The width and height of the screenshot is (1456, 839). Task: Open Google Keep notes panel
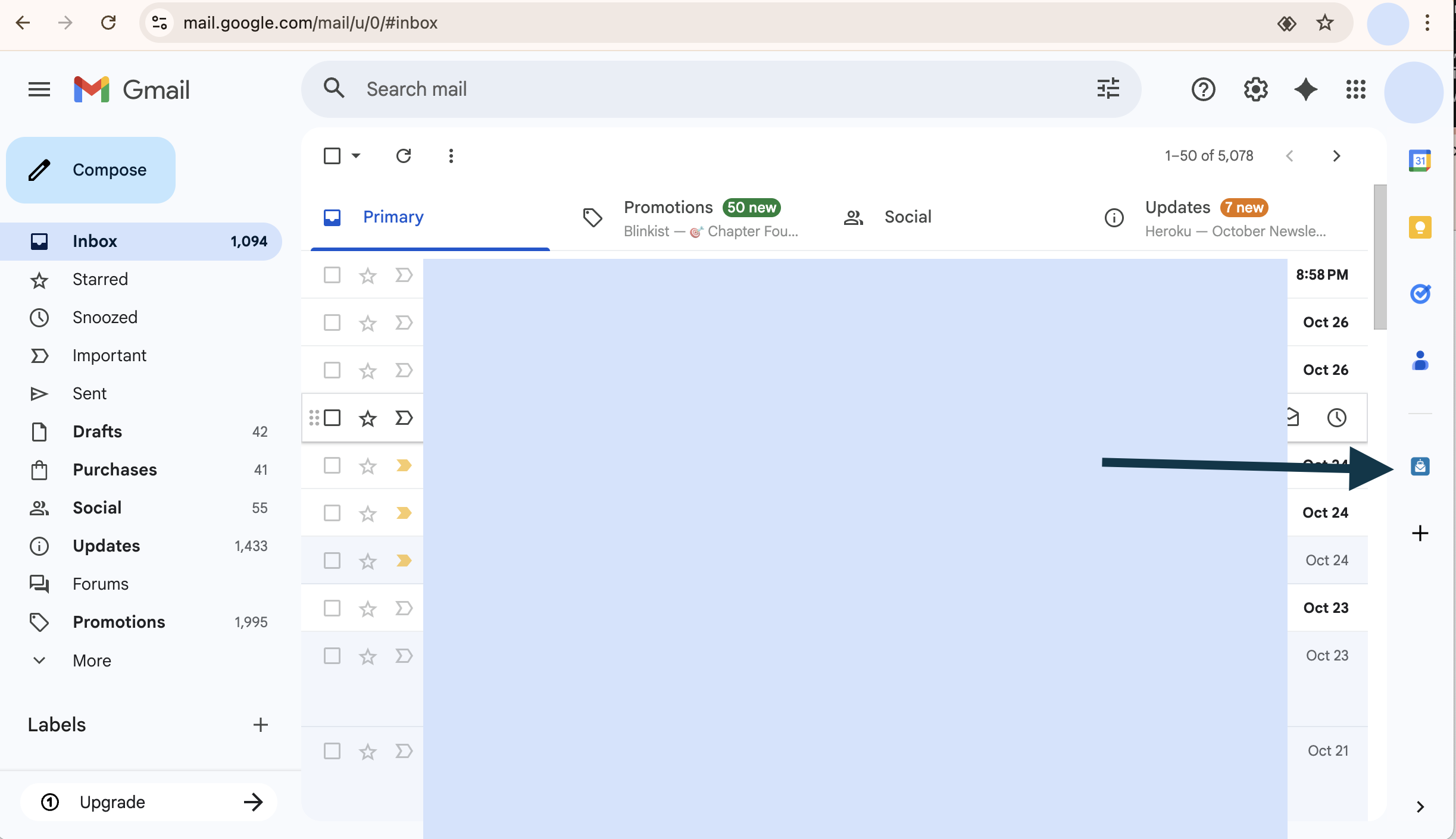(x=1420, y=227)
